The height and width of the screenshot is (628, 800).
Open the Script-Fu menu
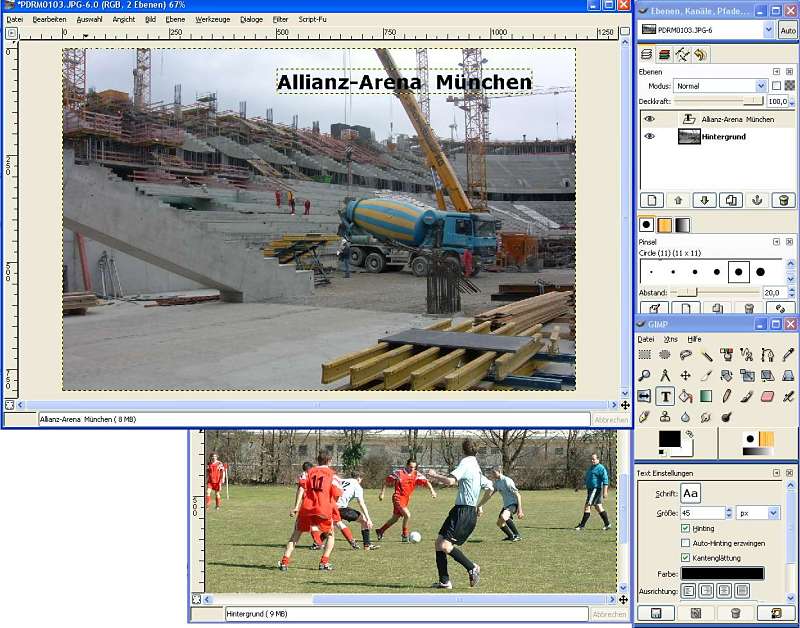312,19
